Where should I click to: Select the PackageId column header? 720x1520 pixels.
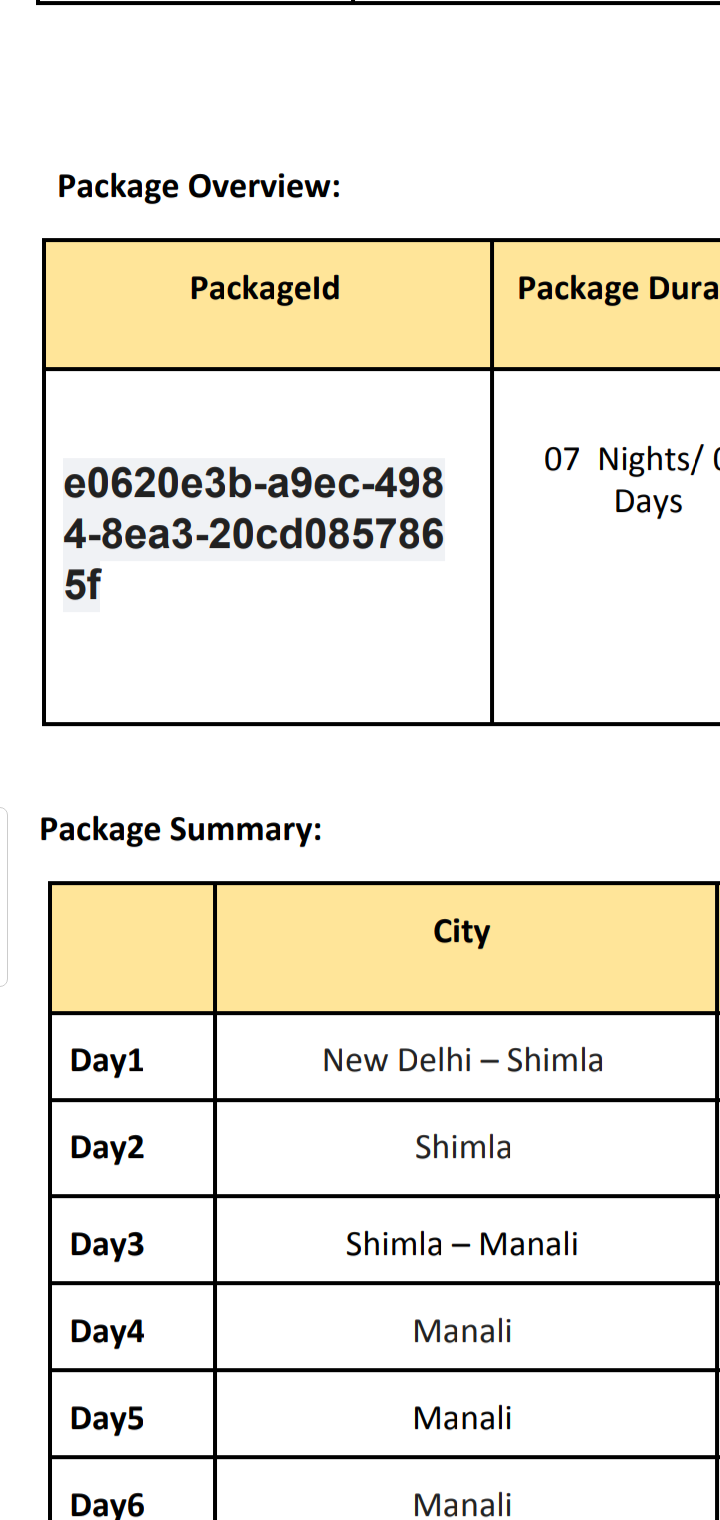[265, 289]
